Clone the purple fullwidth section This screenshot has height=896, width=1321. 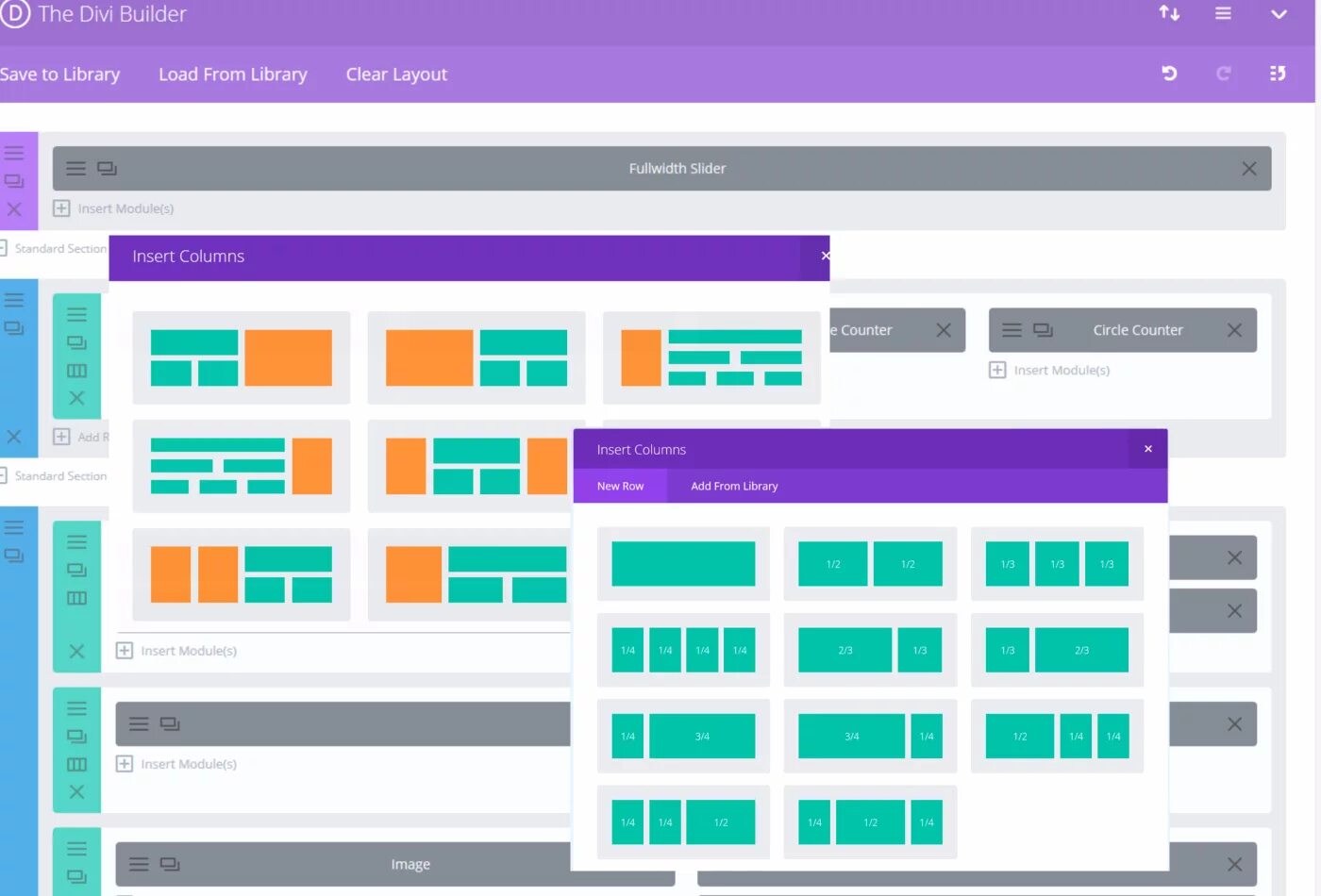(x=14, y=180)
